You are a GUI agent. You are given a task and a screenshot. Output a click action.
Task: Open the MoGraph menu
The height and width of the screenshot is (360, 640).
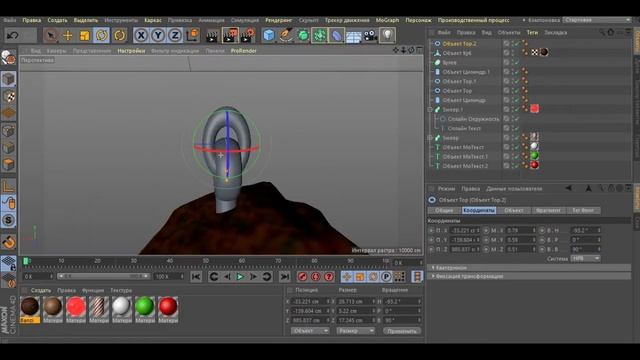click(387, 20)
